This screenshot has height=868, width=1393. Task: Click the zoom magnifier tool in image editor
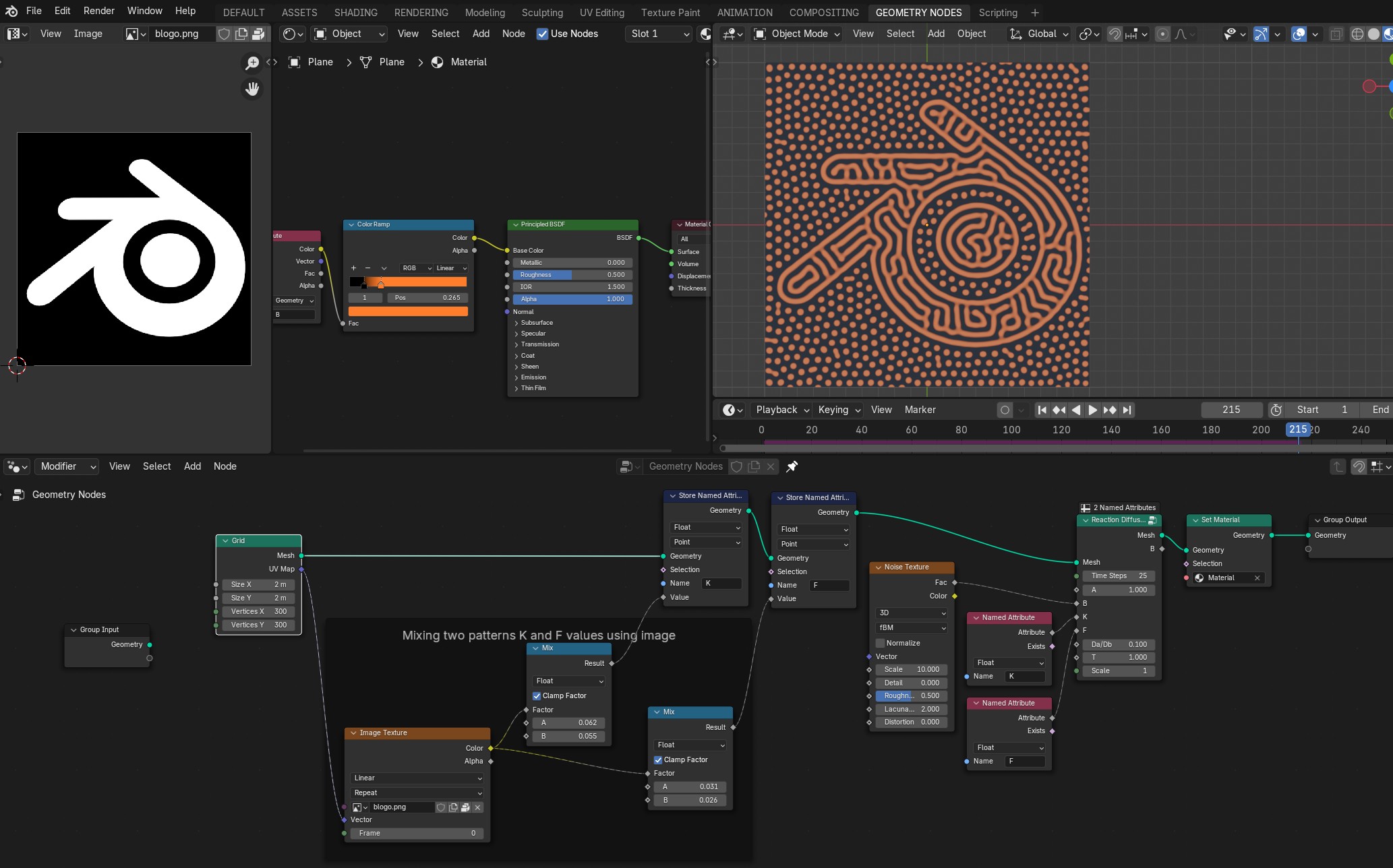252,63
